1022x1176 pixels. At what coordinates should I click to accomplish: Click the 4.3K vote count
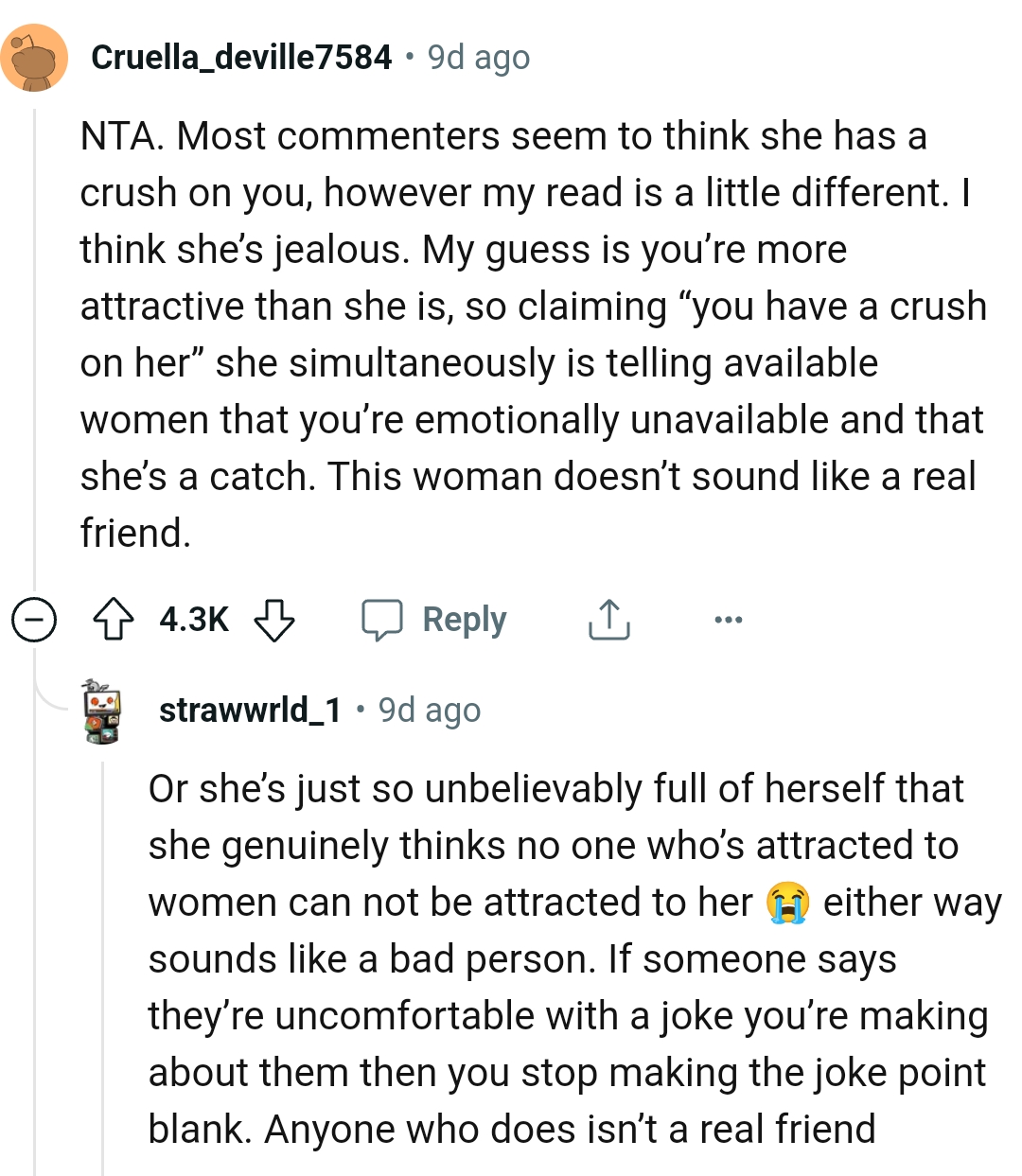(x=191, y=621)
